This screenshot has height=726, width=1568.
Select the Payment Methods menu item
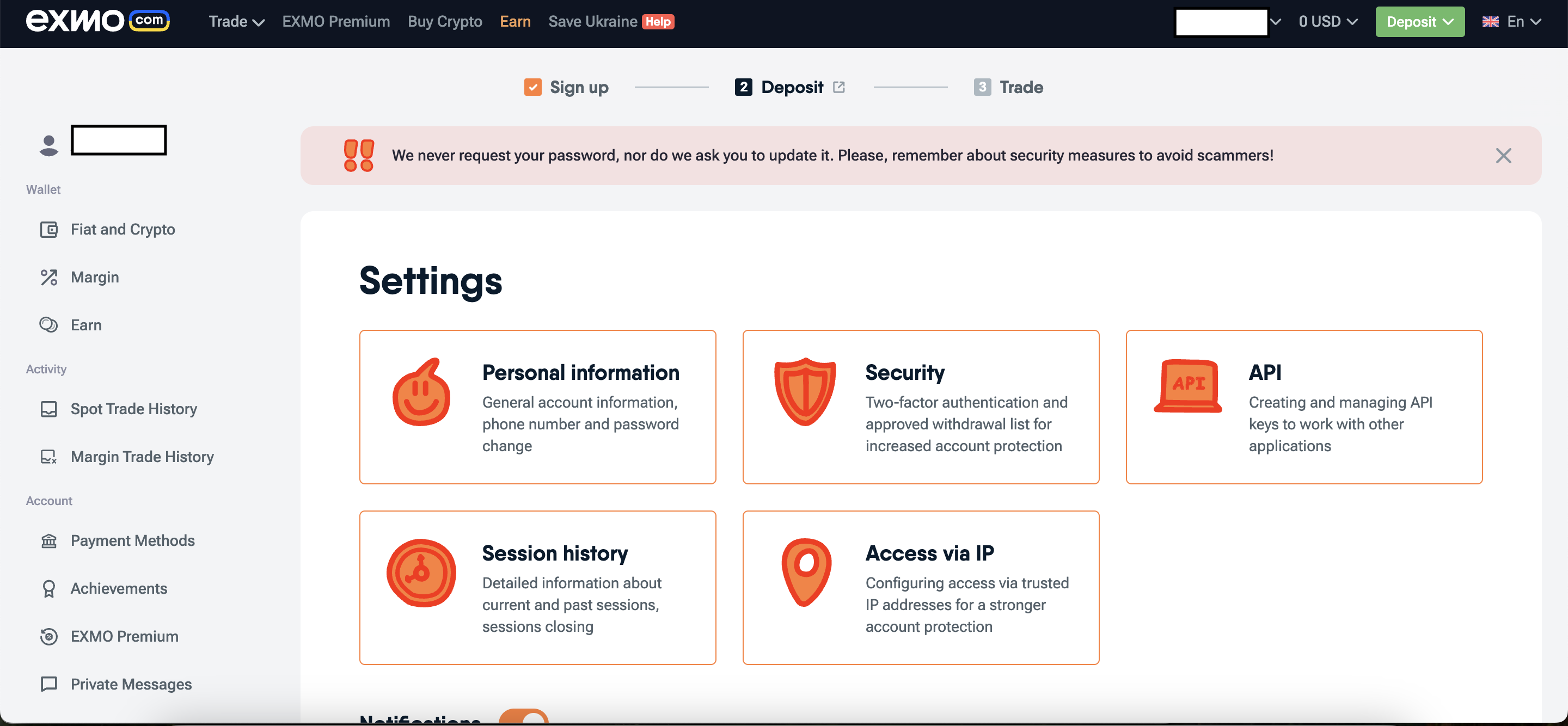point(132,540)
